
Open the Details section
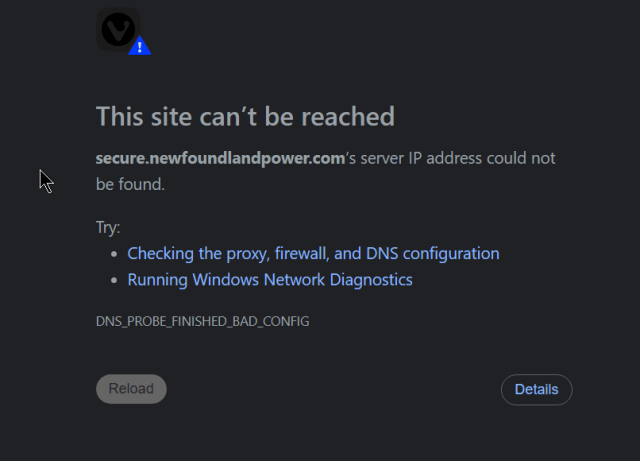(x=536, y=390)
